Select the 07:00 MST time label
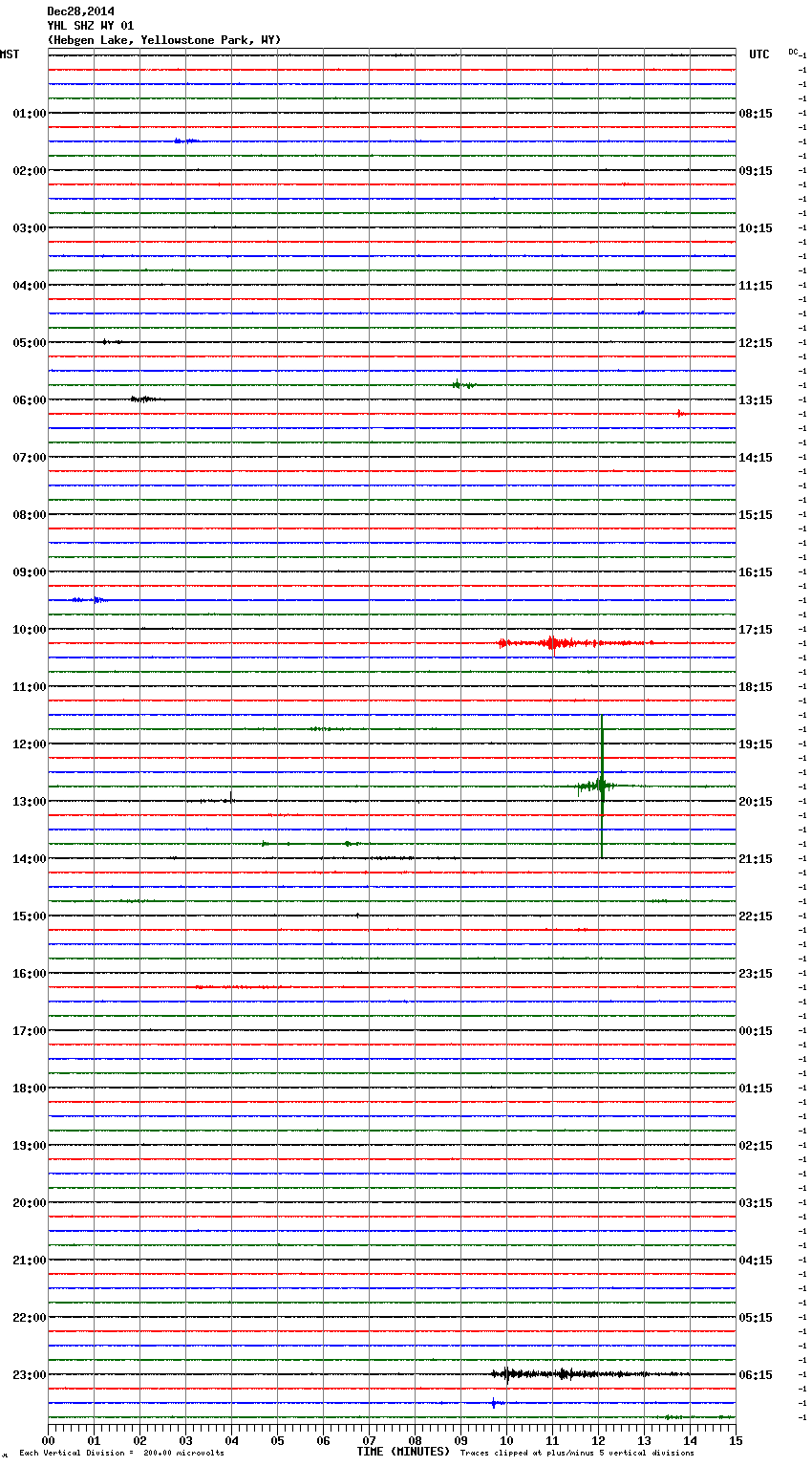 (x=29, y=458)
